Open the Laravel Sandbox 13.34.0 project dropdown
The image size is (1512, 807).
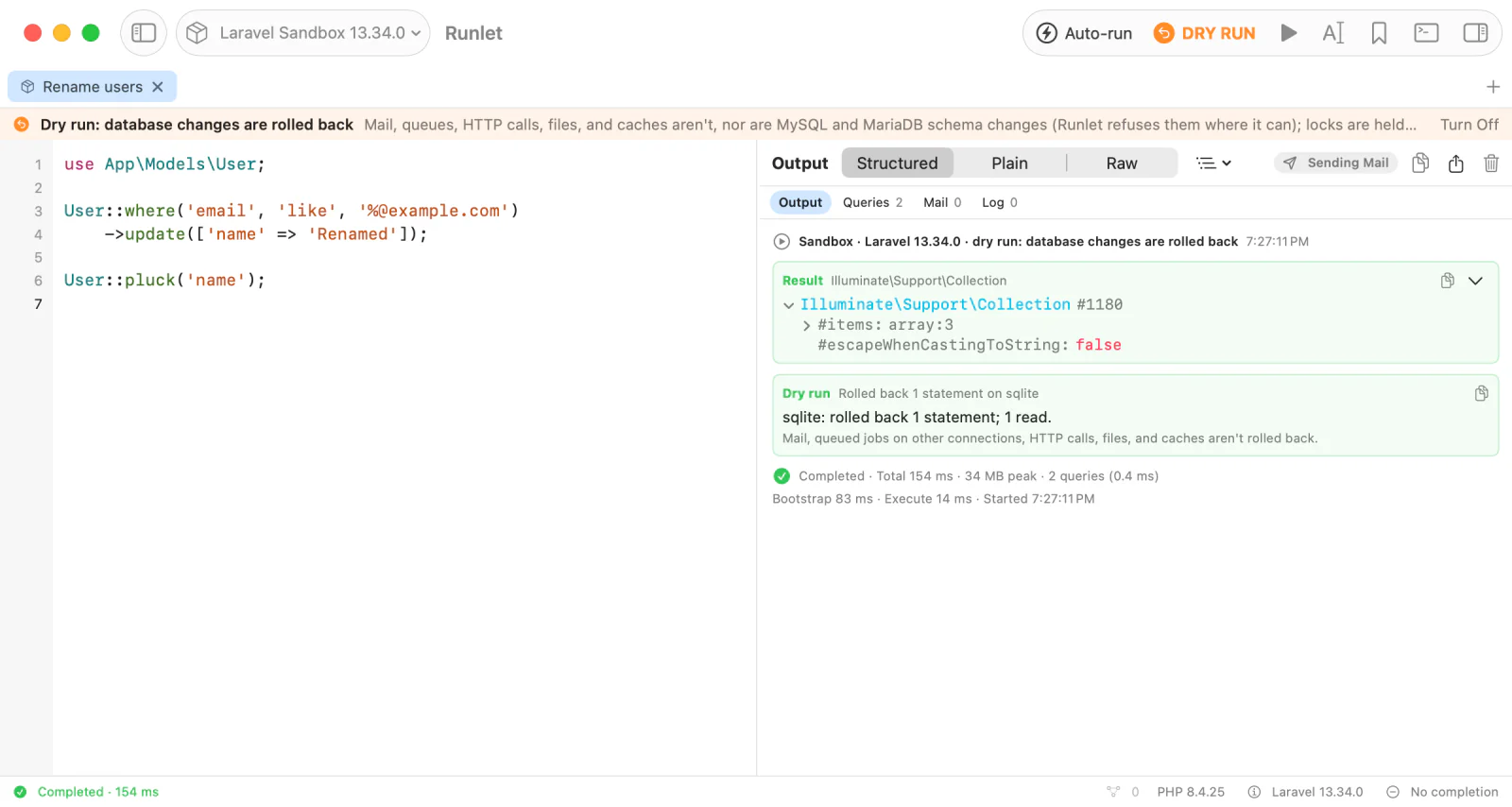point(303,33)
